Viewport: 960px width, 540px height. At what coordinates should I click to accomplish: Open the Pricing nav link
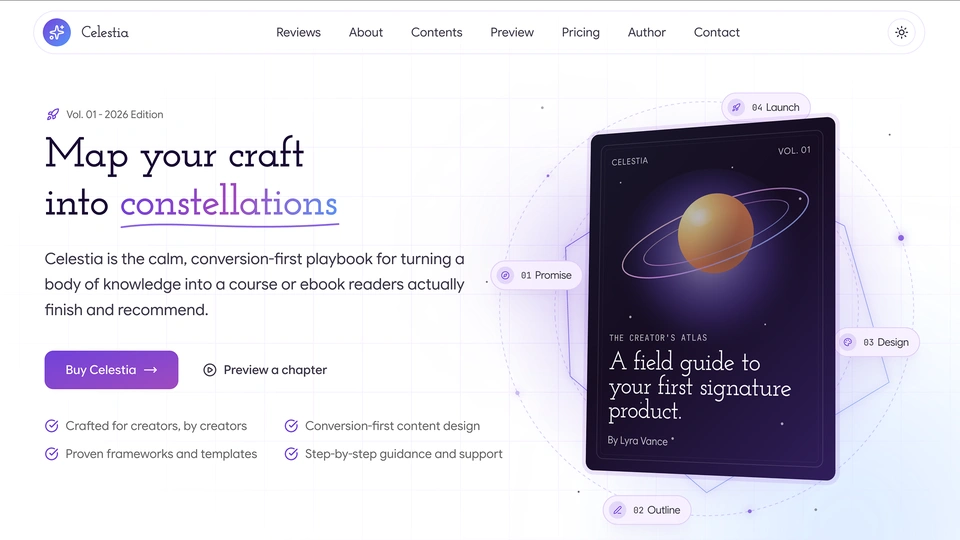(x=580, y=32)
